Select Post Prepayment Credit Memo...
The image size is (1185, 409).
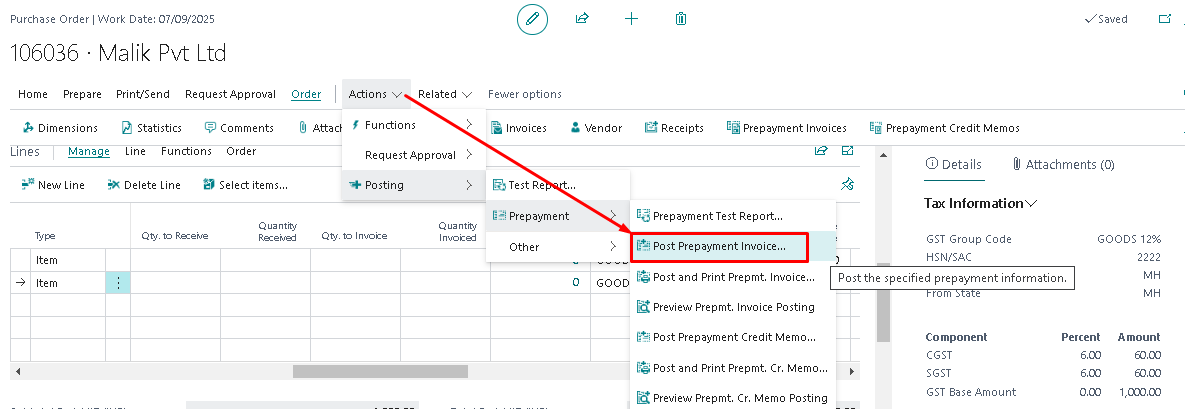point(733,337)
